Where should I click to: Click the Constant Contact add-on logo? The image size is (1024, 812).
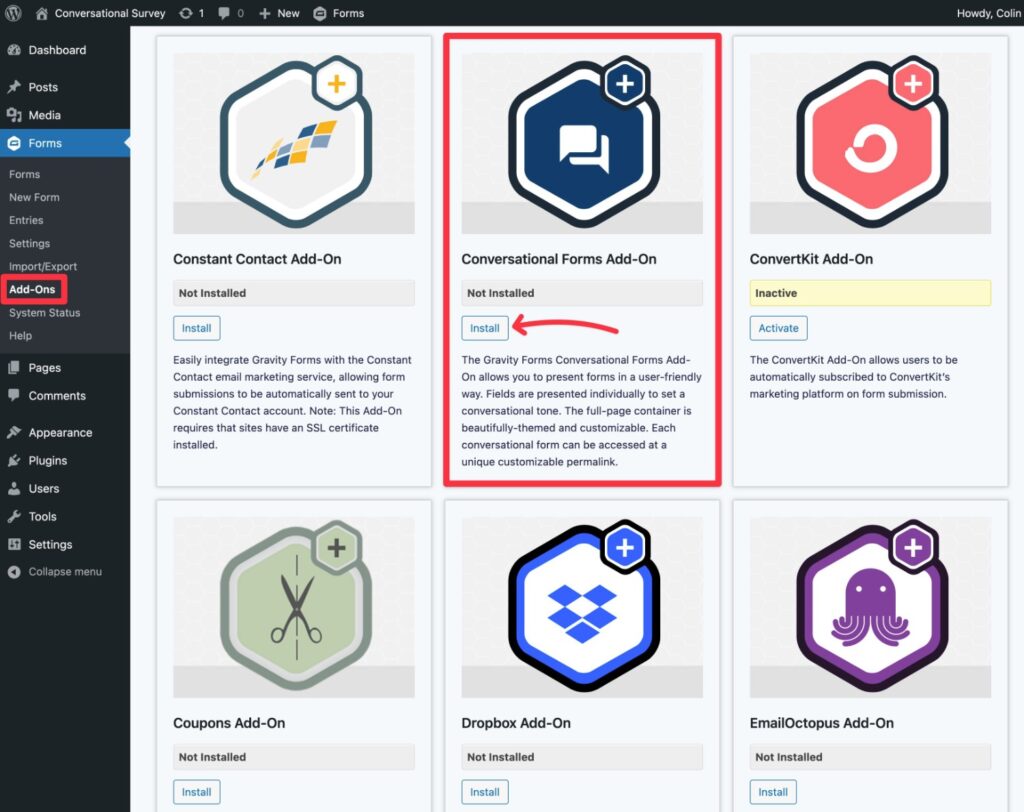[x=295, y=147]
